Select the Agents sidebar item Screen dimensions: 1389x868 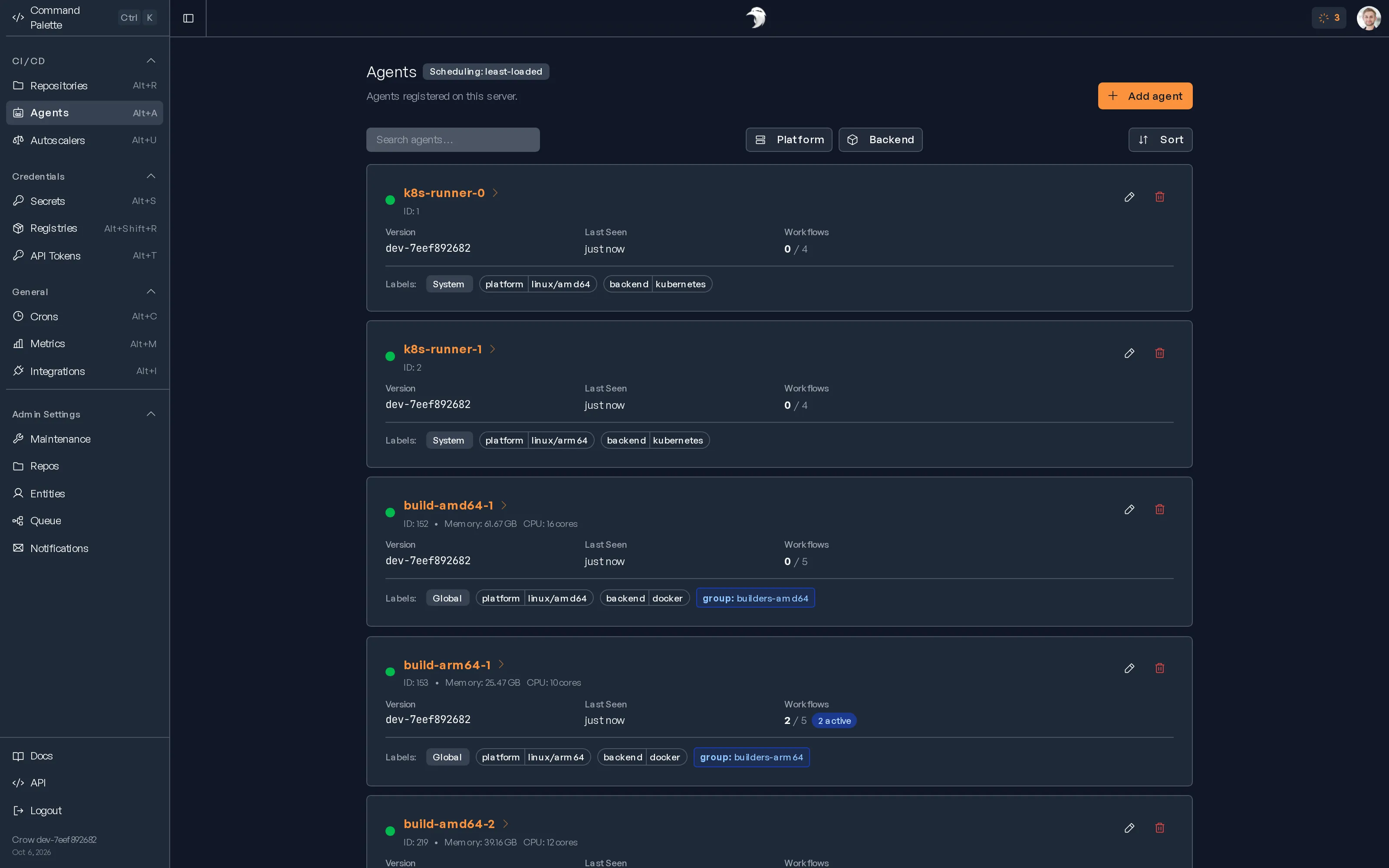[84, 113]
